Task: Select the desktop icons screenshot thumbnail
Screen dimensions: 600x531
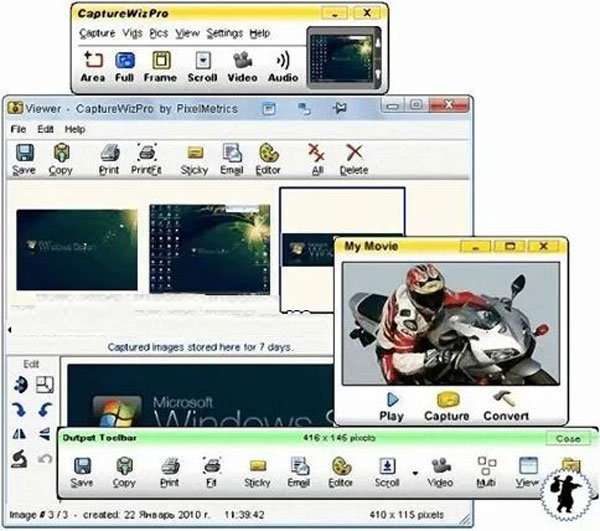Action: [x=210, y=249]
